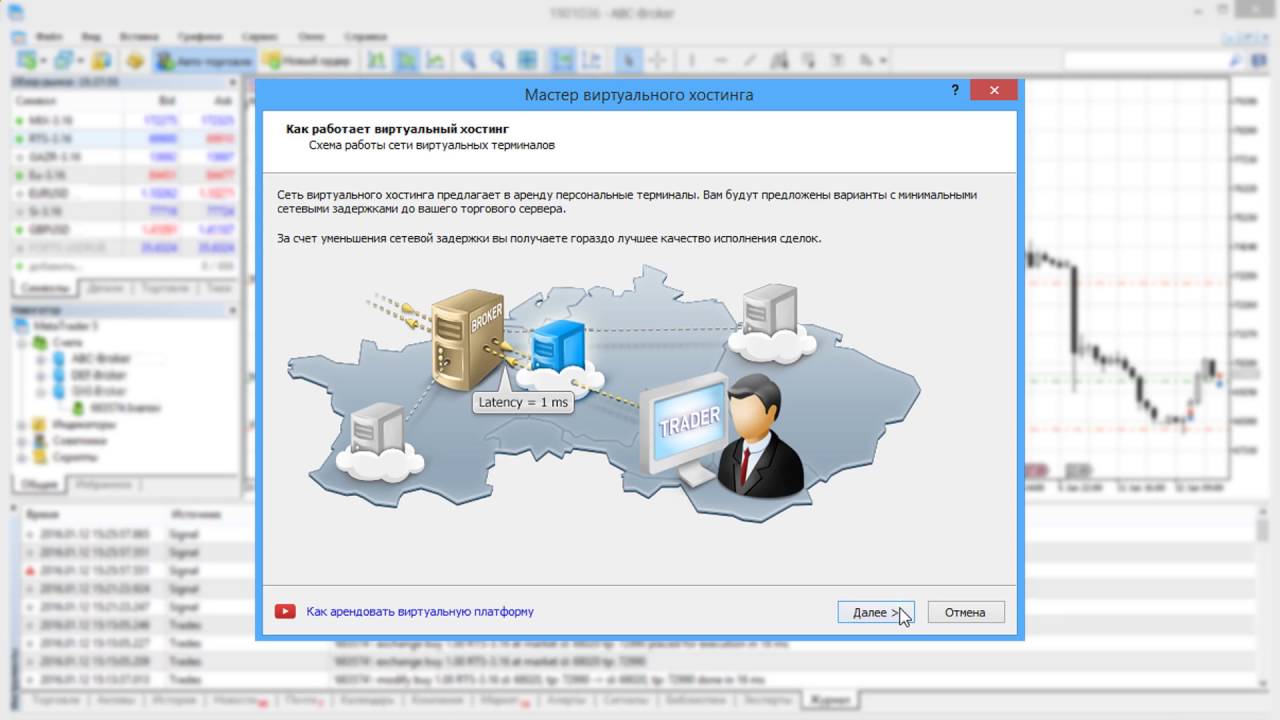Open the Графики menu in MetaTrader window
The image size is (1280, 720).
click(200, 36)
